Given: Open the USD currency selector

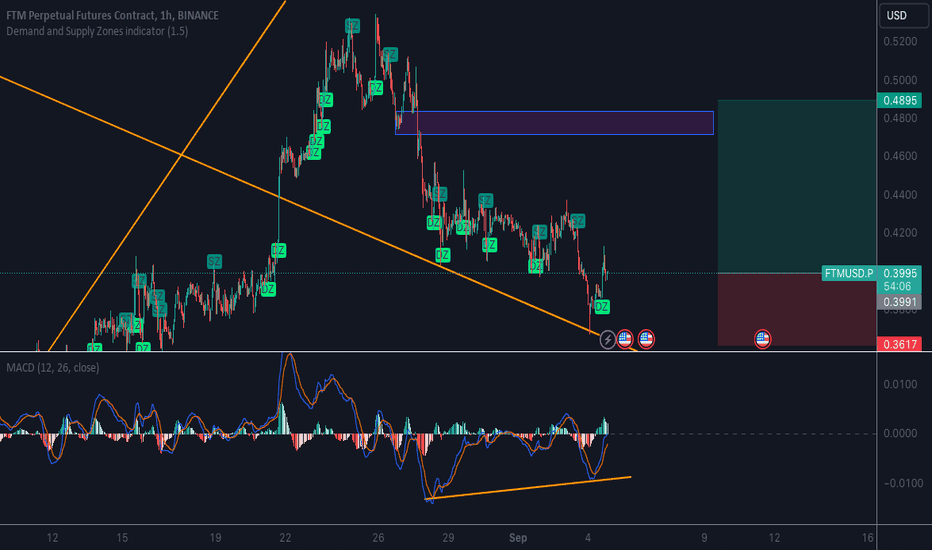Looking at the screenshot, I should pyautogui.click(x=903, y=15).
